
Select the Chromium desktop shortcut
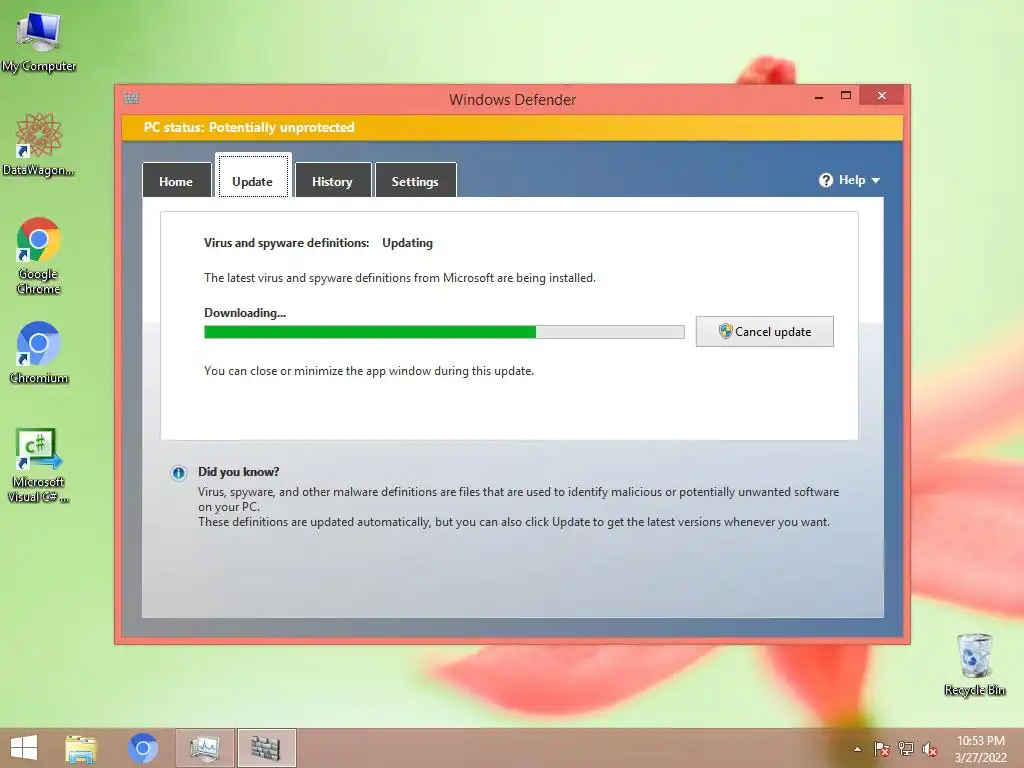click(39, 353)
